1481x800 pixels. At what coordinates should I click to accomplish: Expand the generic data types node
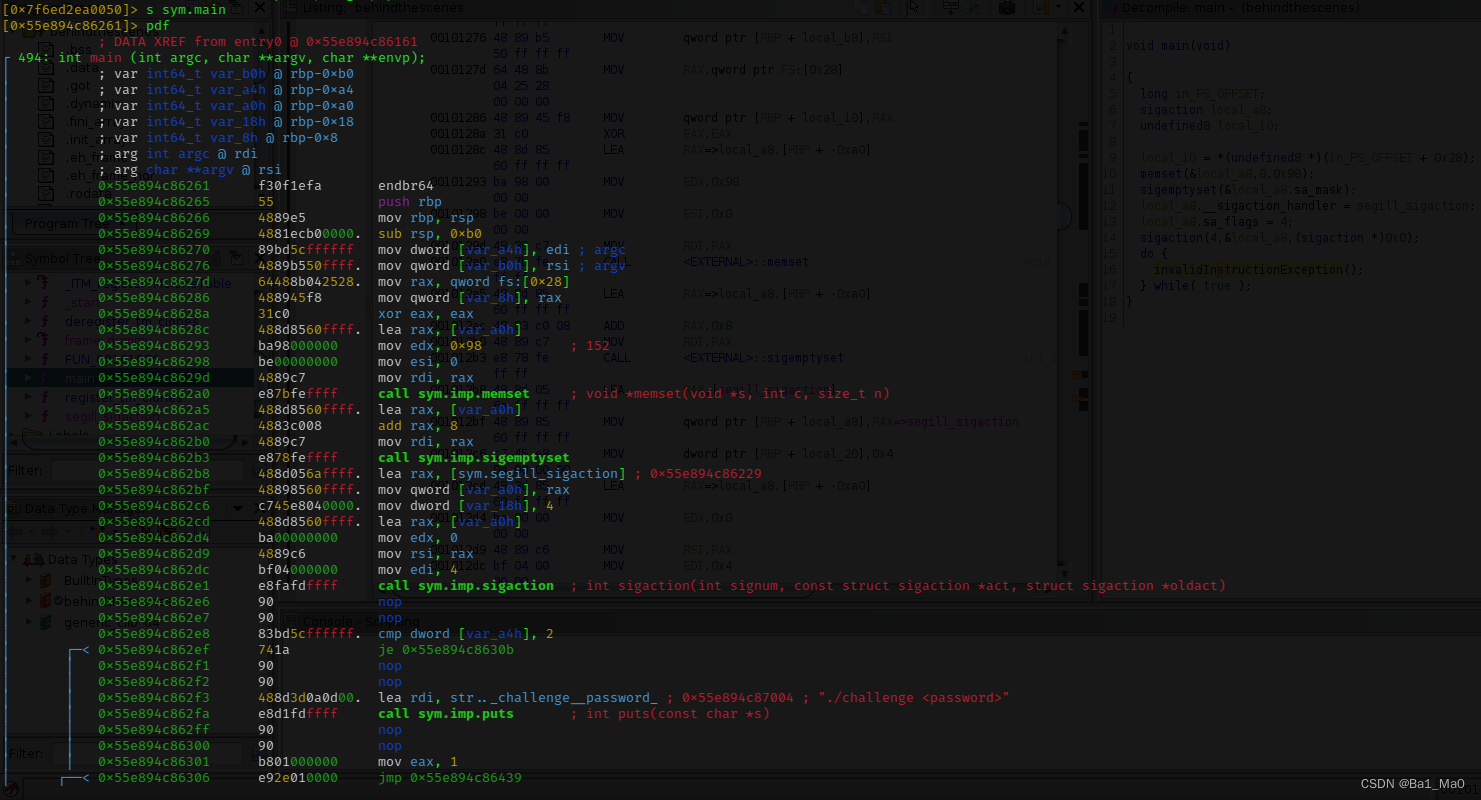tap(29, 622)
